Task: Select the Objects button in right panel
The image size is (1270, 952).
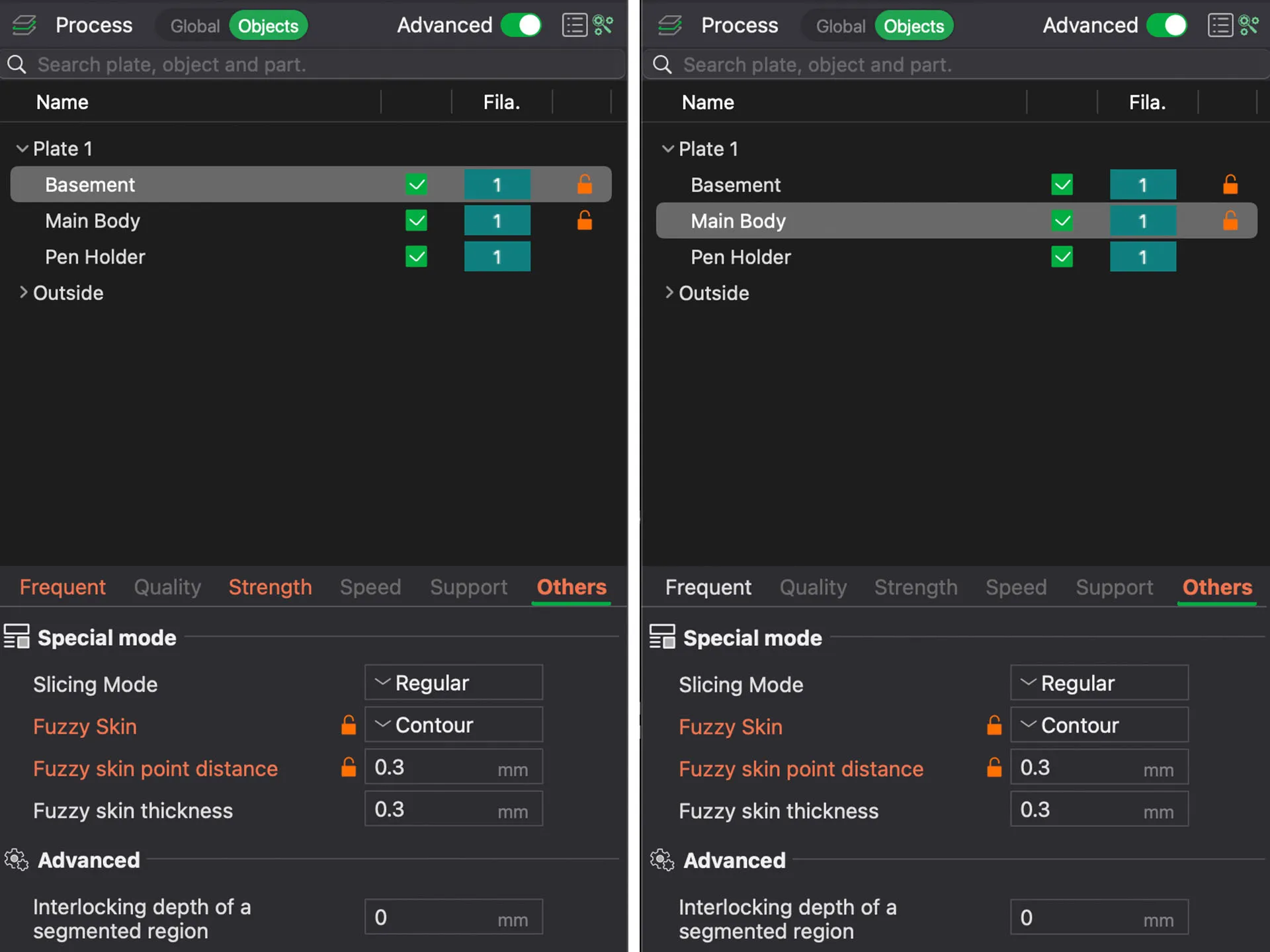Action: pos(914,26)
